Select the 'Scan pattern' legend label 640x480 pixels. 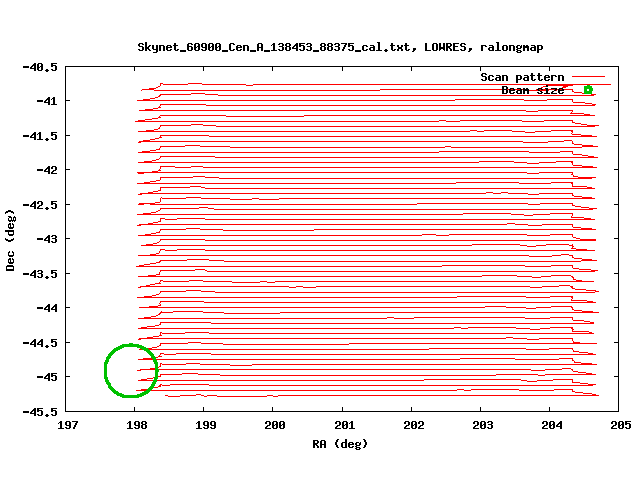[522, 77]
